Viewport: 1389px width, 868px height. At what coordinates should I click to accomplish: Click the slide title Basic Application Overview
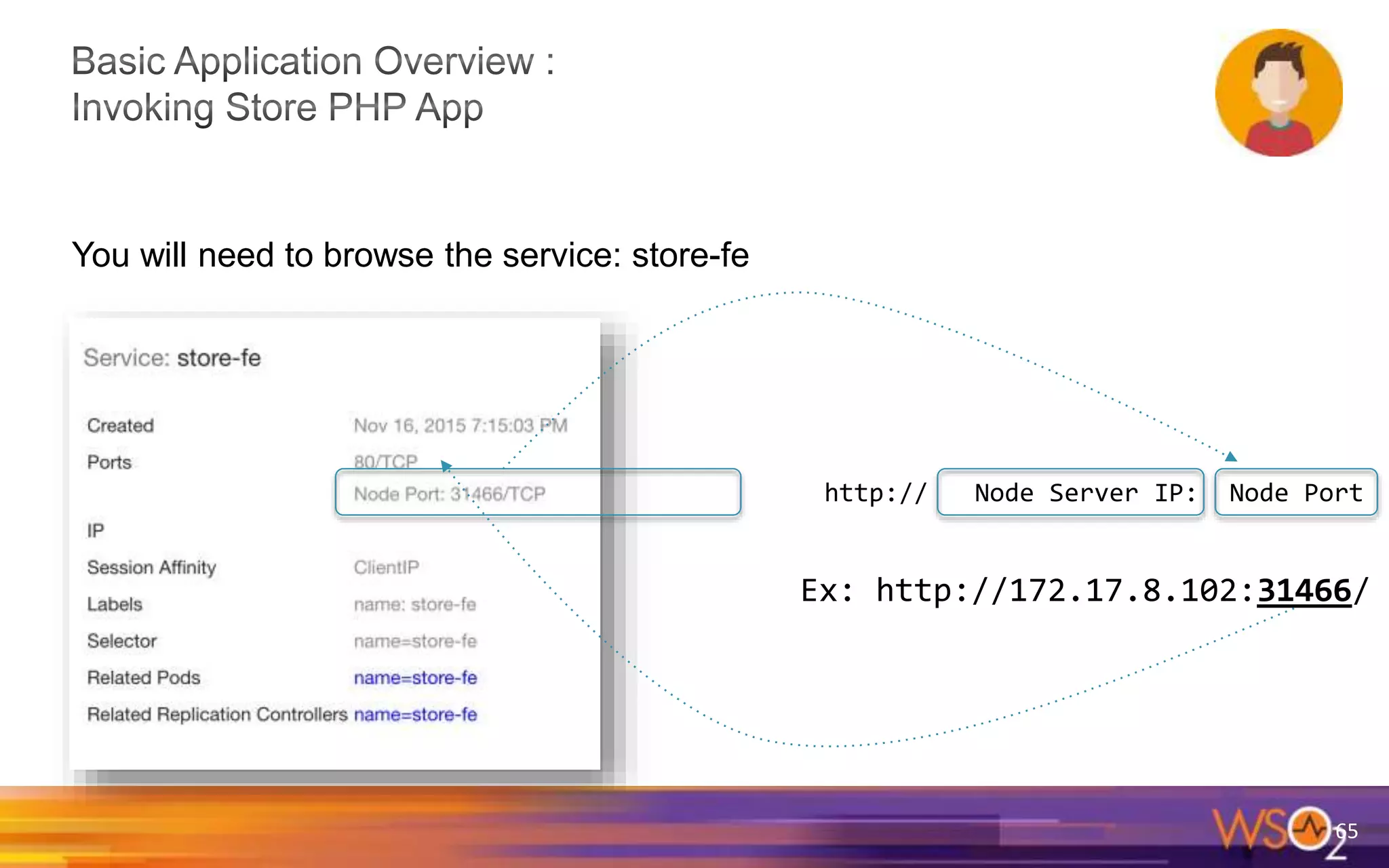click(313, 61)
